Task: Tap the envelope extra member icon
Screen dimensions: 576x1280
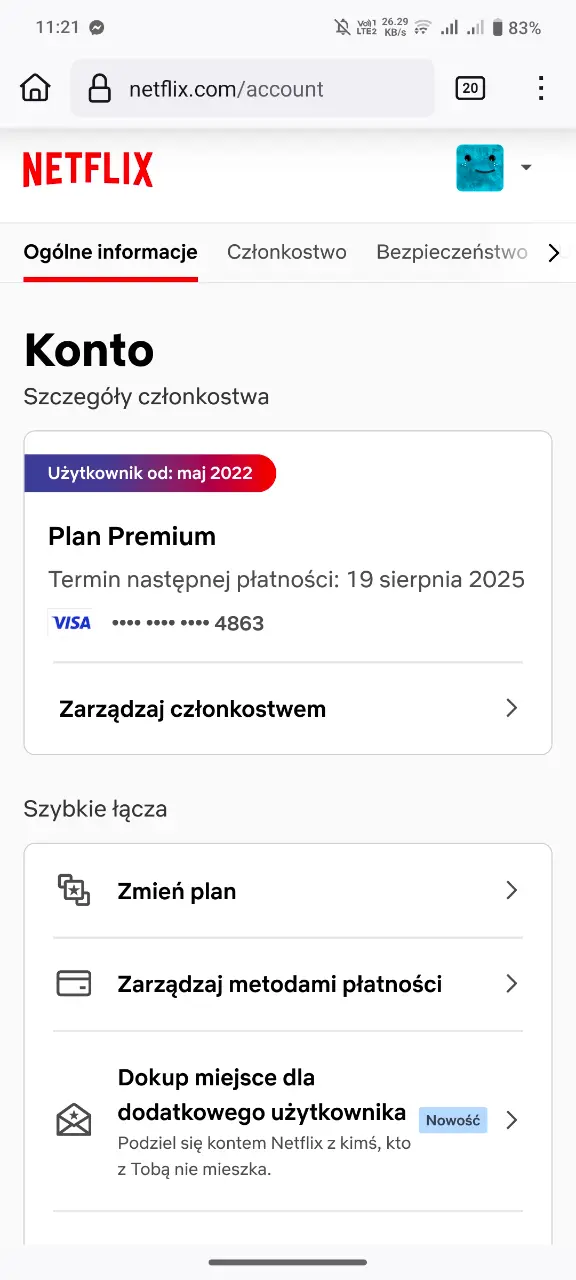Action: coord(74,1120)
